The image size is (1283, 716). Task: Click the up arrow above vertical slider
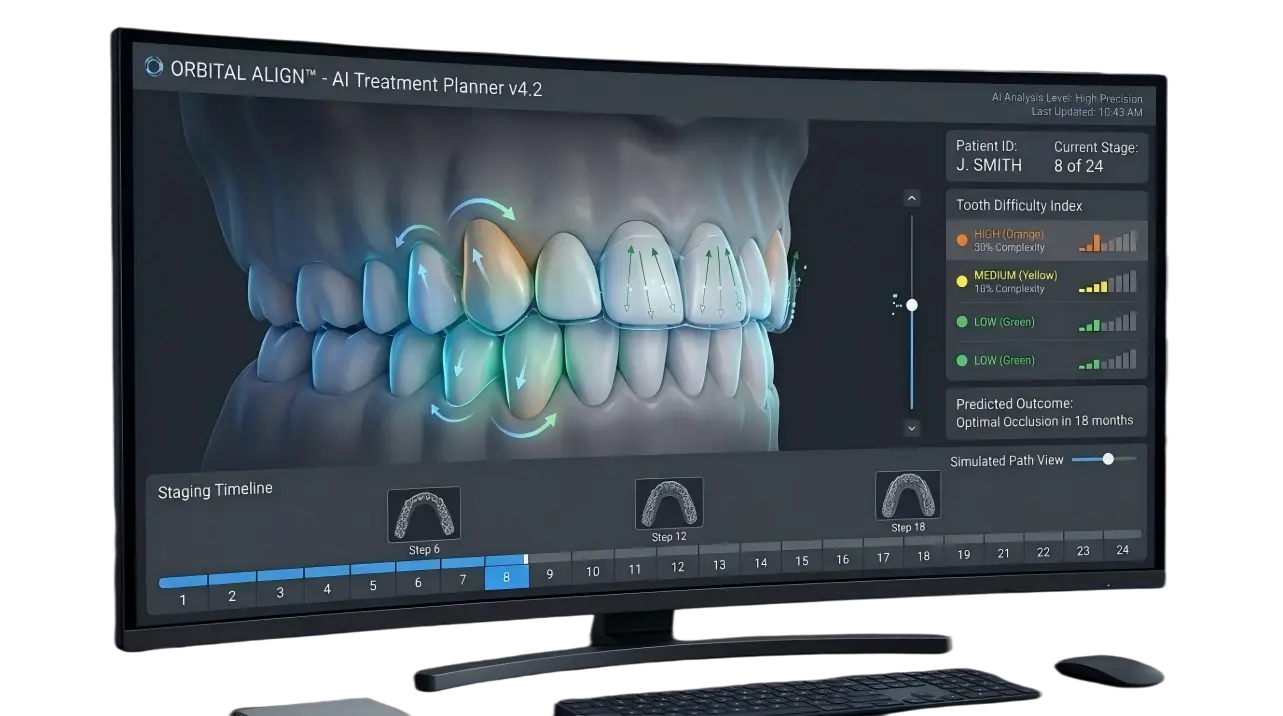coord(911,198)
